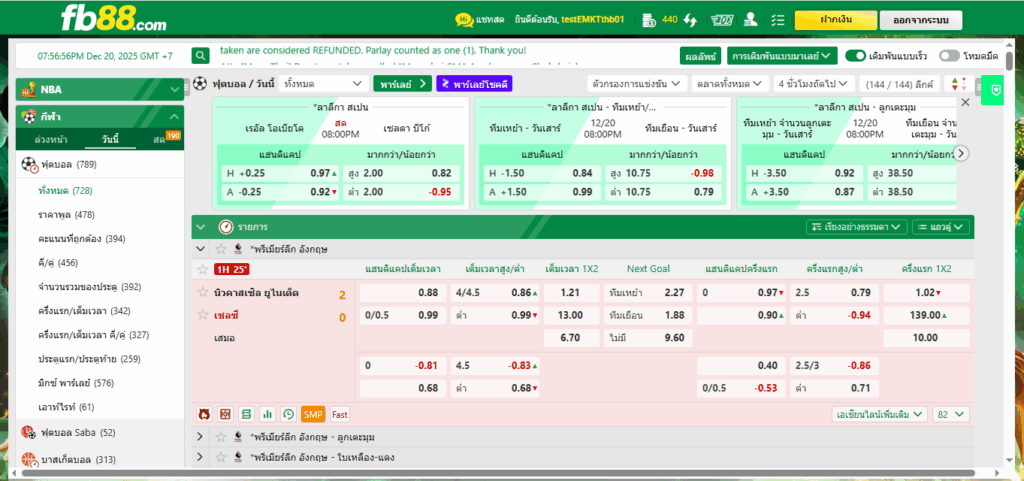Star the นิวคาสเซิล ยูไนเต็ด match
1024x481 pixels.
tap(202, 292)
